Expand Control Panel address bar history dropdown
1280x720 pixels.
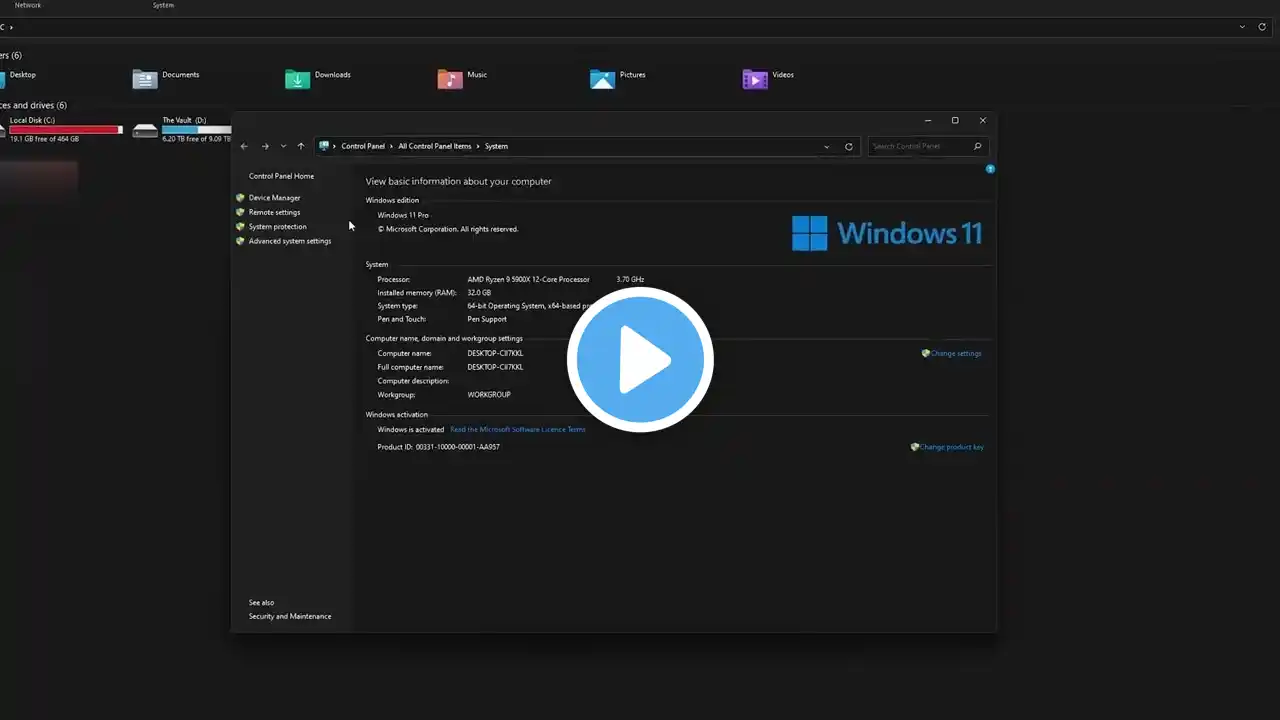click(x=826, y=146)
